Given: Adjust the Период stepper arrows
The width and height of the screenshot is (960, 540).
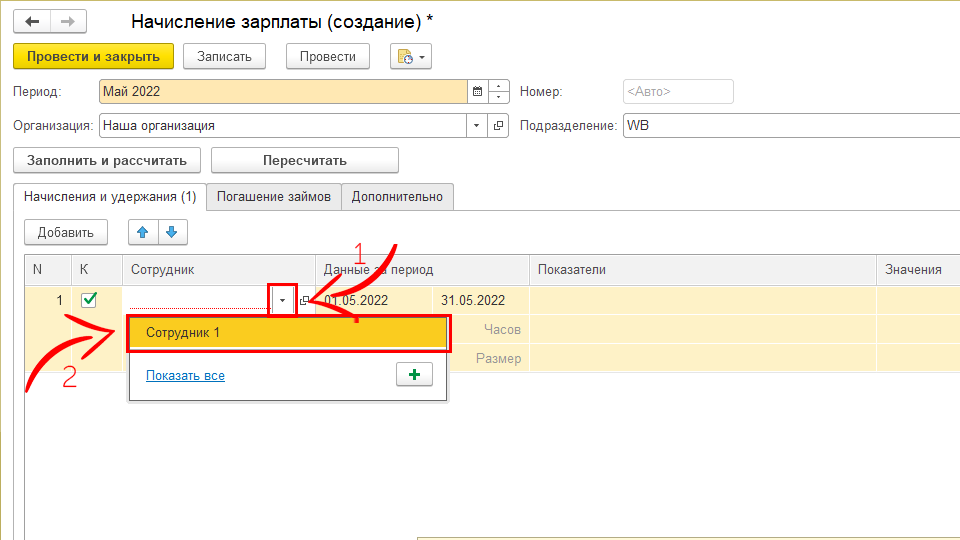Looking at the screenshot, I should (498, 92).
